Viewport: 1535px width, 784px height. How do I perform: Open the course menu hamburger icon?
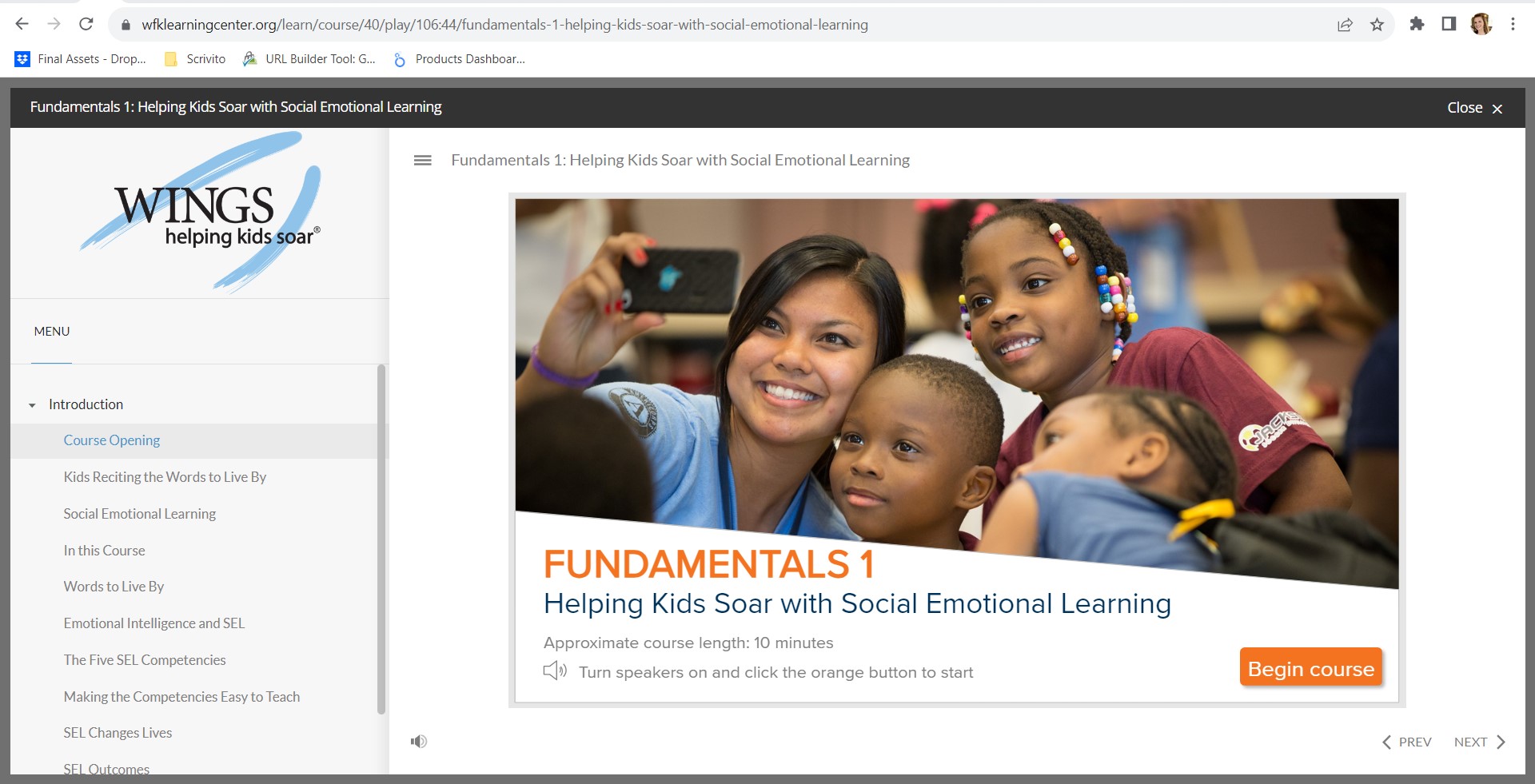click(421, 160)
